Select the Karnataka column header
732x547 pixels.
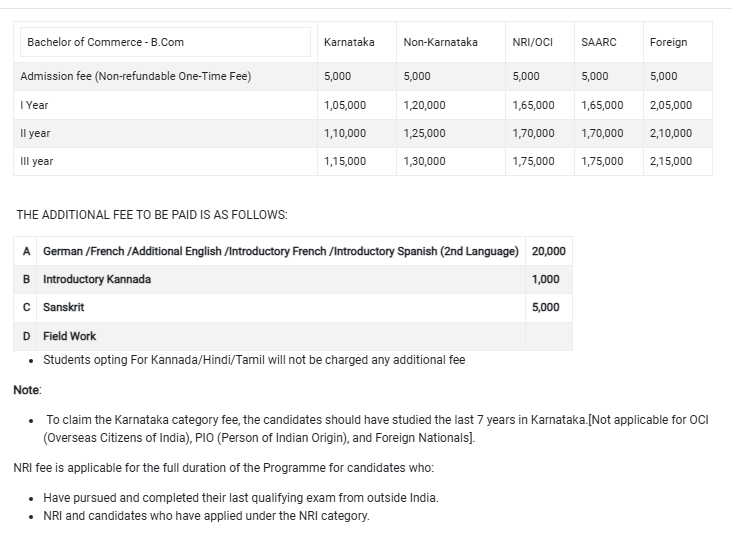[x=349, y=42]
